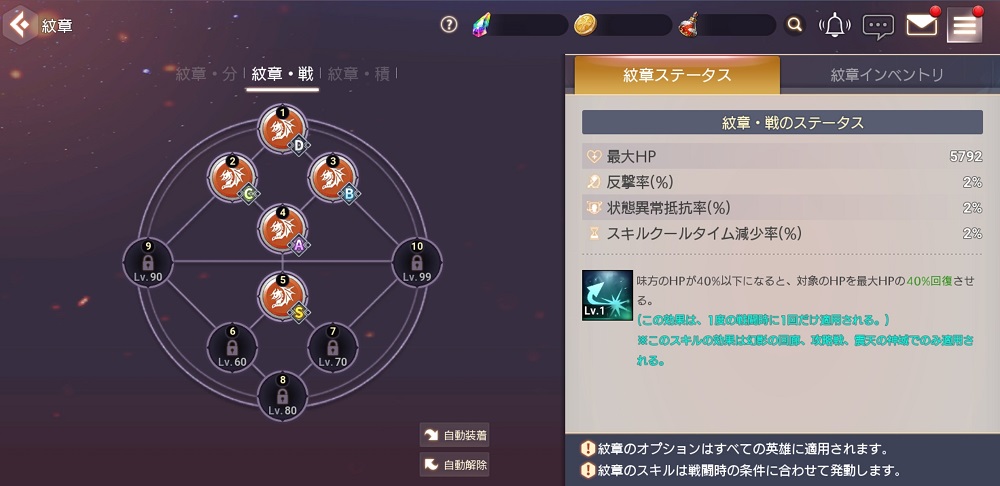Select the 紋章ステータス tab
This screenshot has height=486, width=1000.
pos(677,75)
